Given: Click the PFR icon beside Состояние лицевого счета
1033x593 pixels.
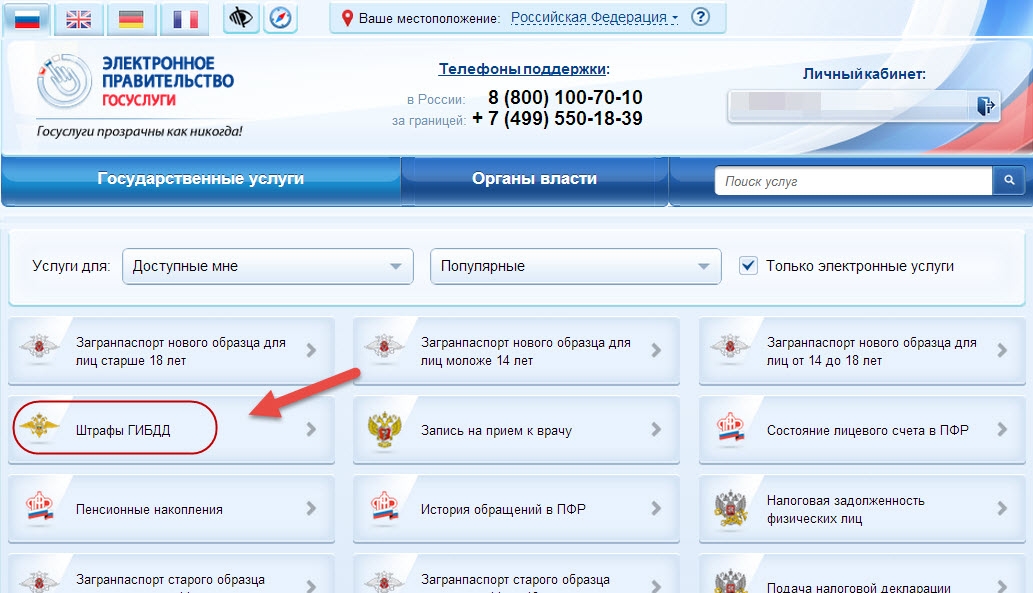Looking at the screenshot, I should point(730,428).
